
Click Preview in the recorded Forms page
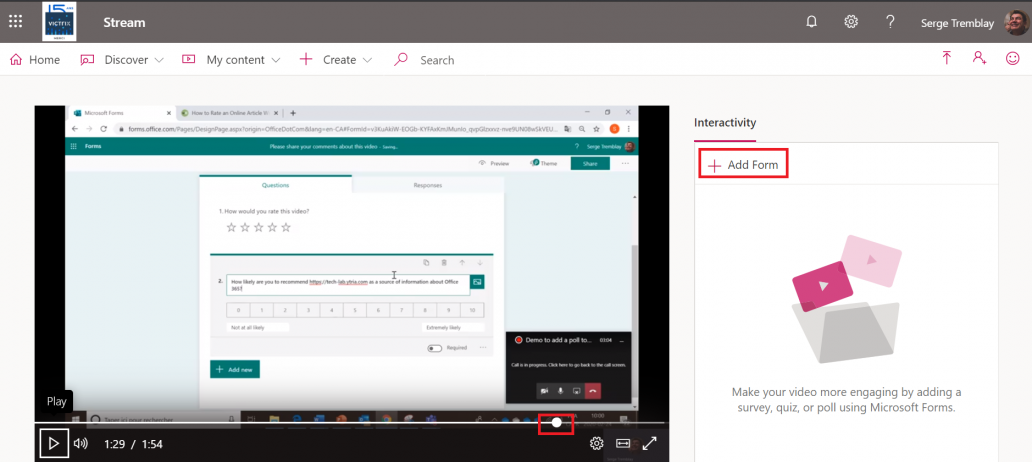pyautogui.click(x=494, y=163)
